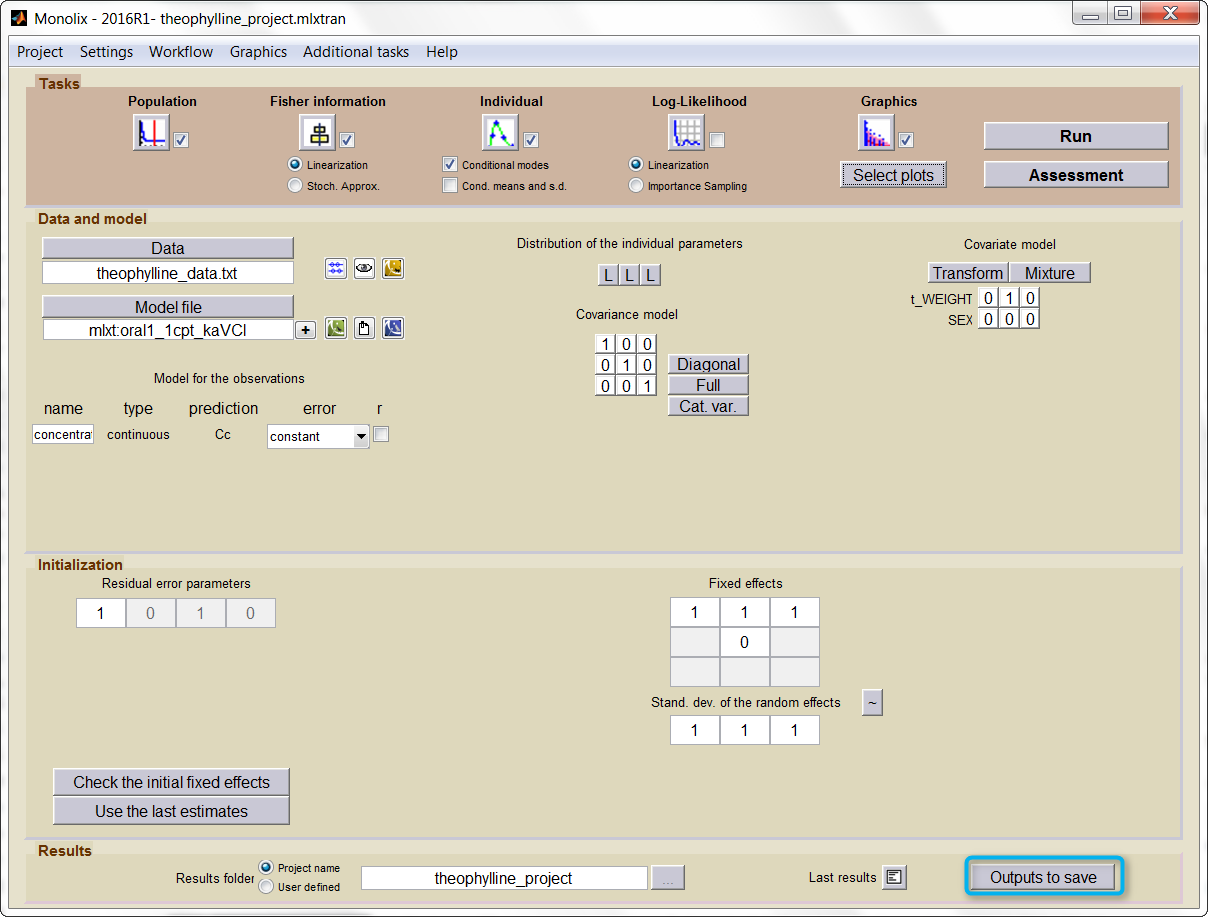Click the ellipsis browse button for results folder
The width and height of the screenshot is (1208, 917).
coord(668,878)
